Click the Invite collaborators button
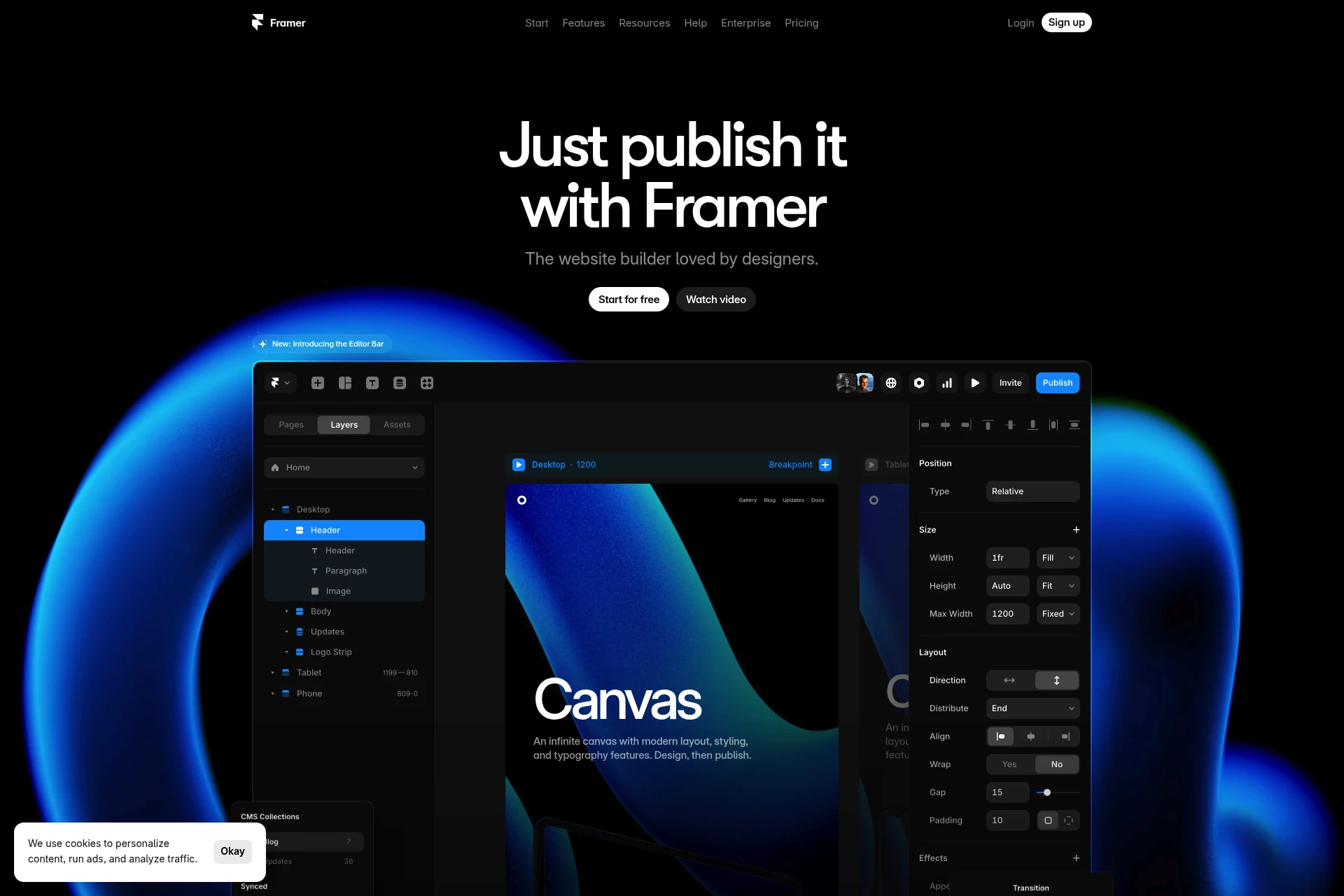The height and width of the screenshot is (896, 1344). pos(1010,382)
